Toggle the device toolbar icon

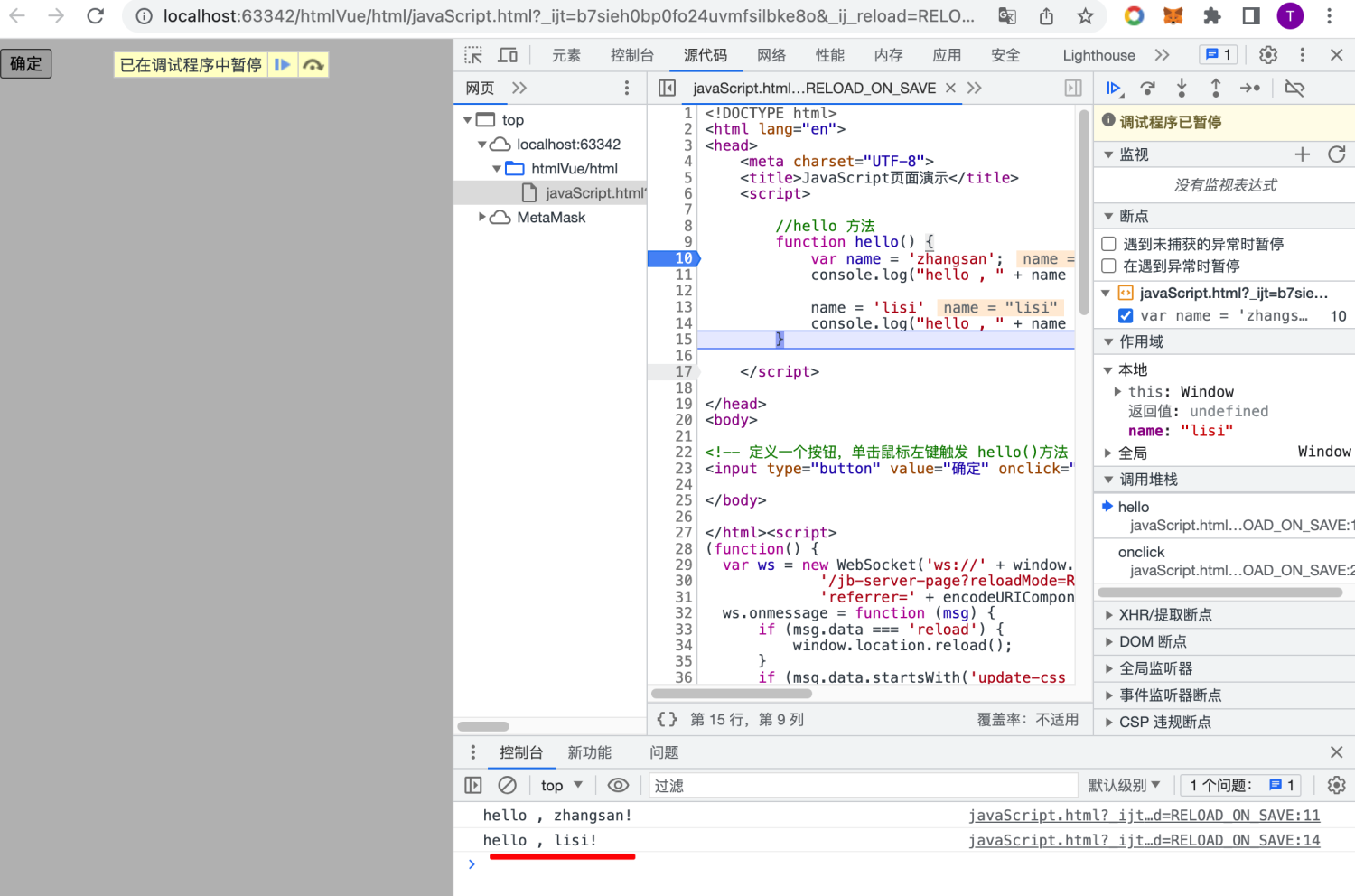pyautogui.click(x=508, y=55)
